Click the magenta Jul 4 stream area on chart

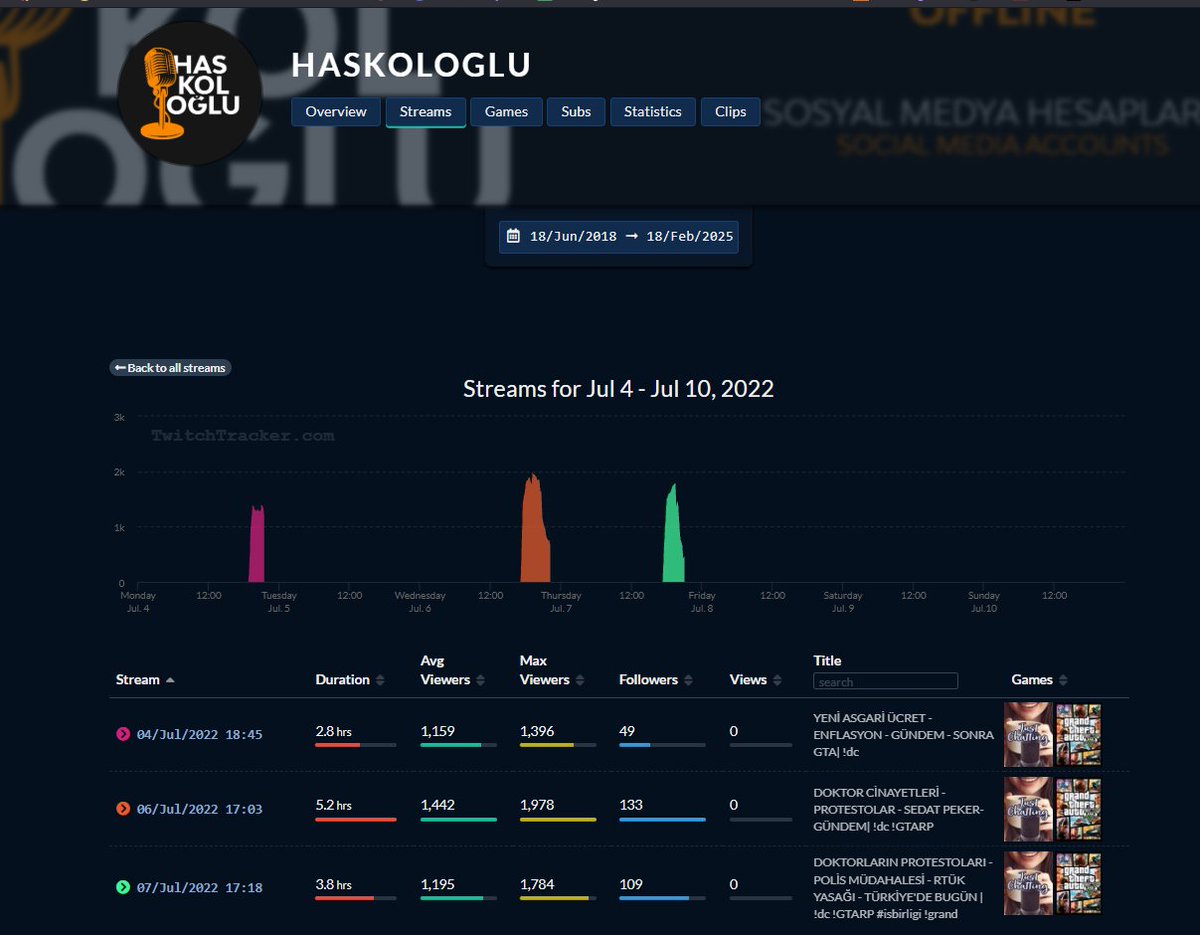pos(257,544)
